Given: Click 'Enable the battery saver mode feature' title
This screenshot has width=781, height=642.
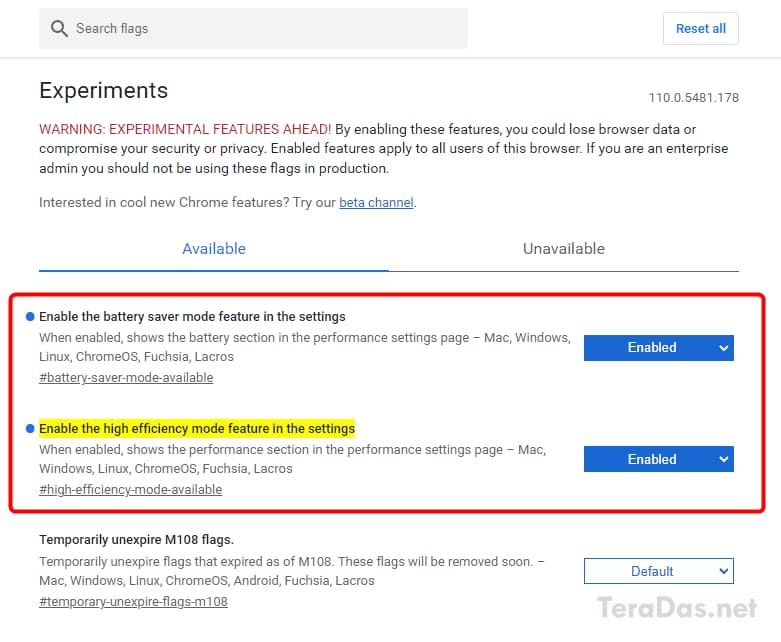Looking at the screenshot, I should pyautogui.click(x=192, y=316).
